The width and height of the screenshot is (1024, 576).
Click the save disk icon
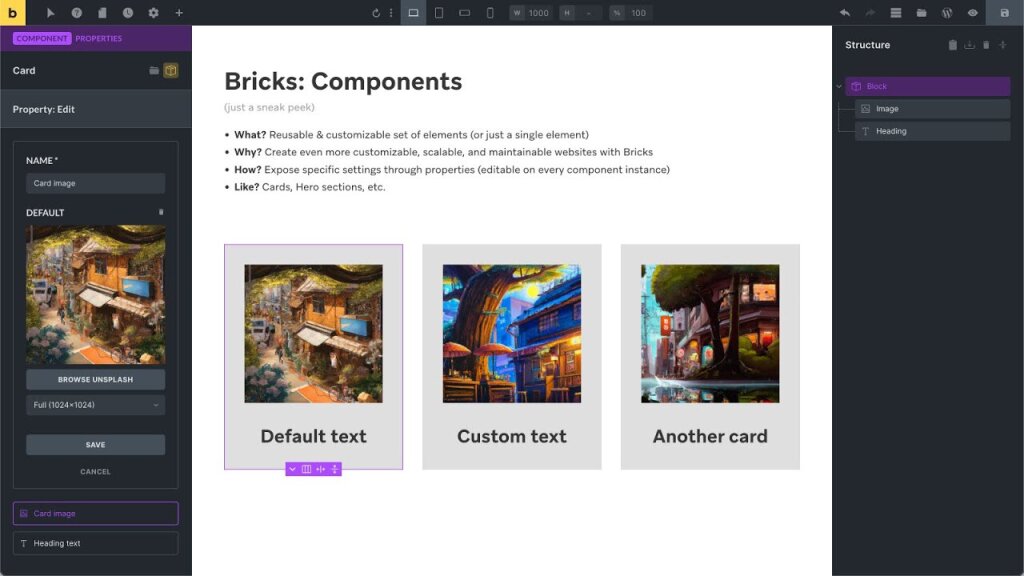click(1004, 13)
